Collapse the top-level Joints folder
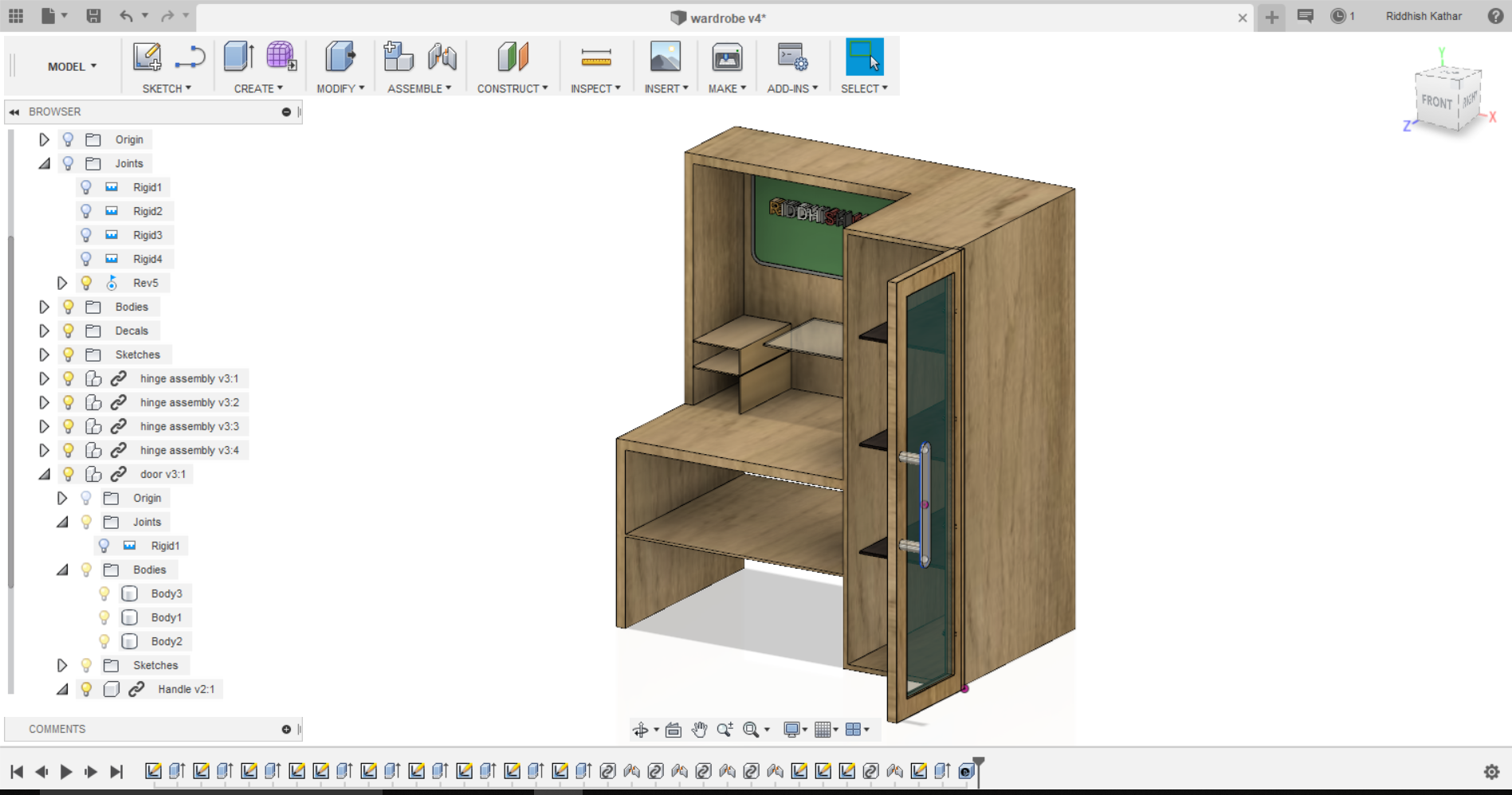The image size is (1512, 795). [x=44, y=163]
